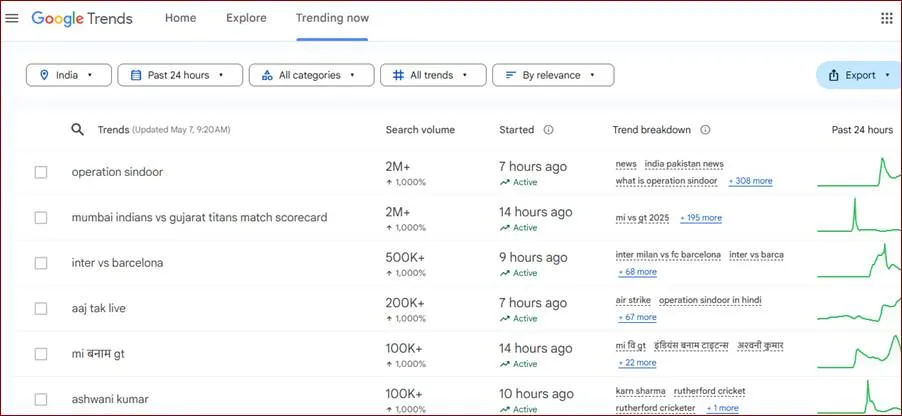902x416 pixels.
Task: Click info icon next to Trend breakdown
Action: pos(705,130)
